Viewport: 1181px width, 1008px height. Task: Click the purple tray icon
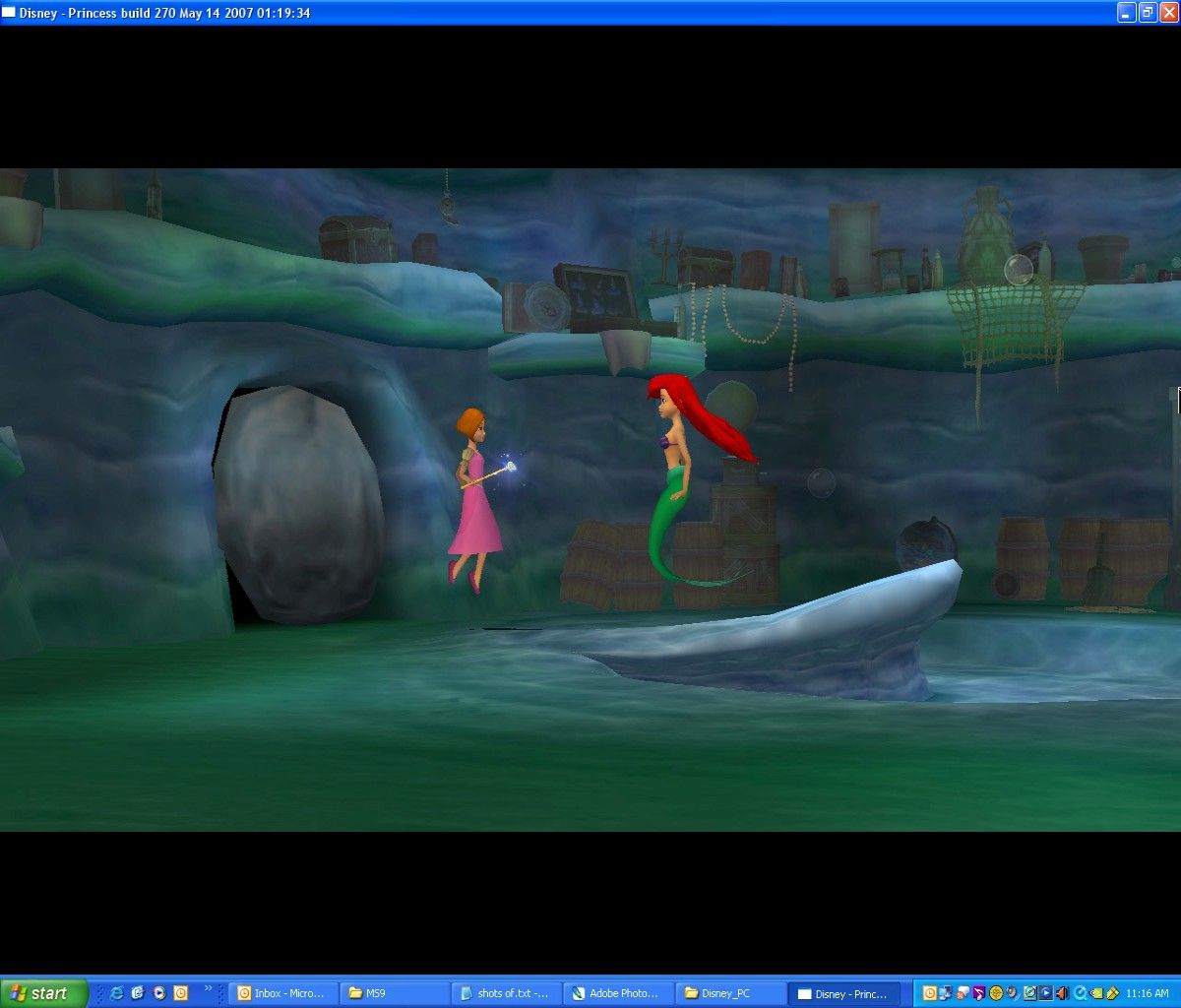980,993
